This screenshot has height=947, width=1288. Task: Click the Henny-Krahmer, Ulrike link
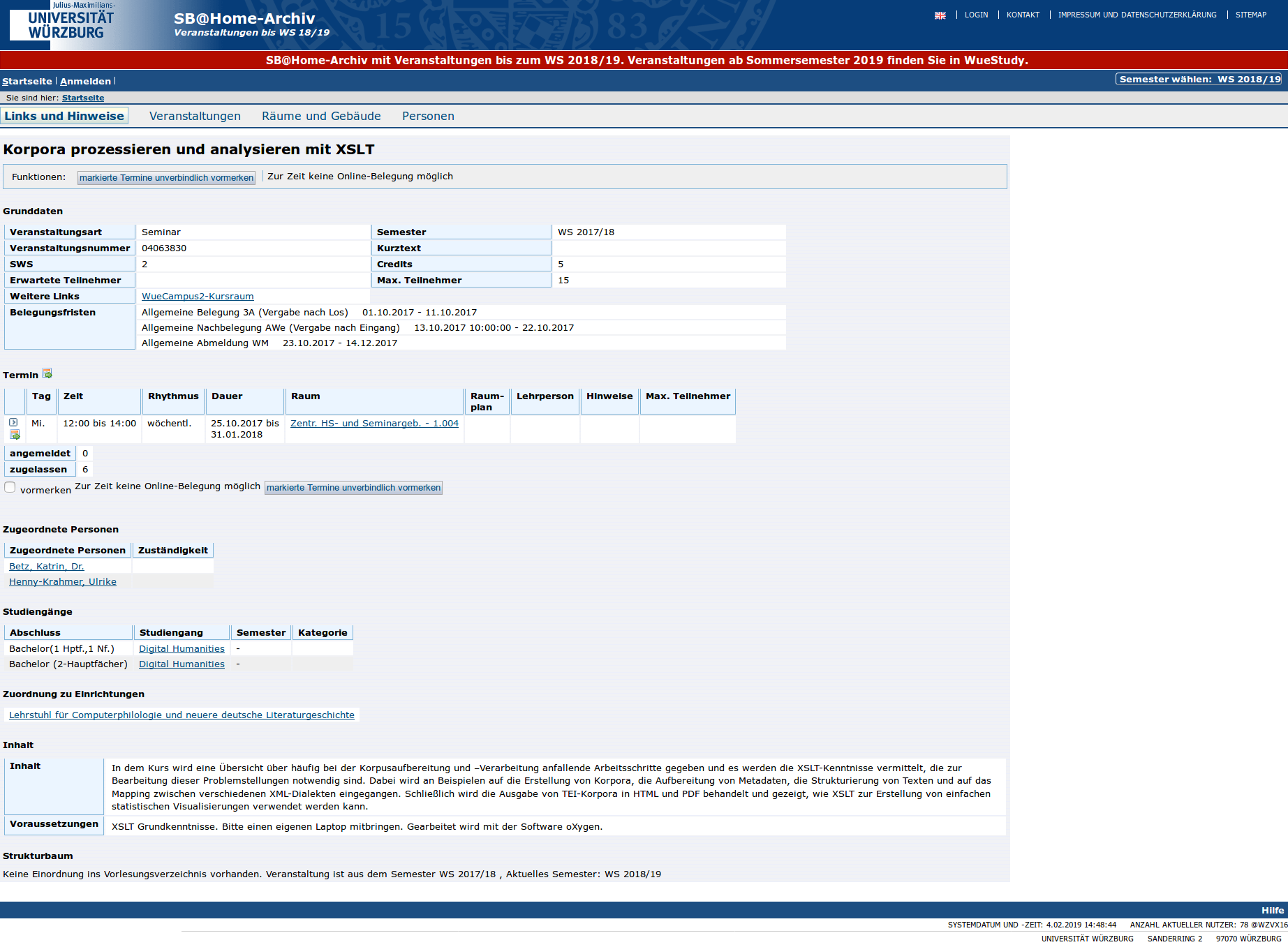pyautogui.click(x=63, y=582)
